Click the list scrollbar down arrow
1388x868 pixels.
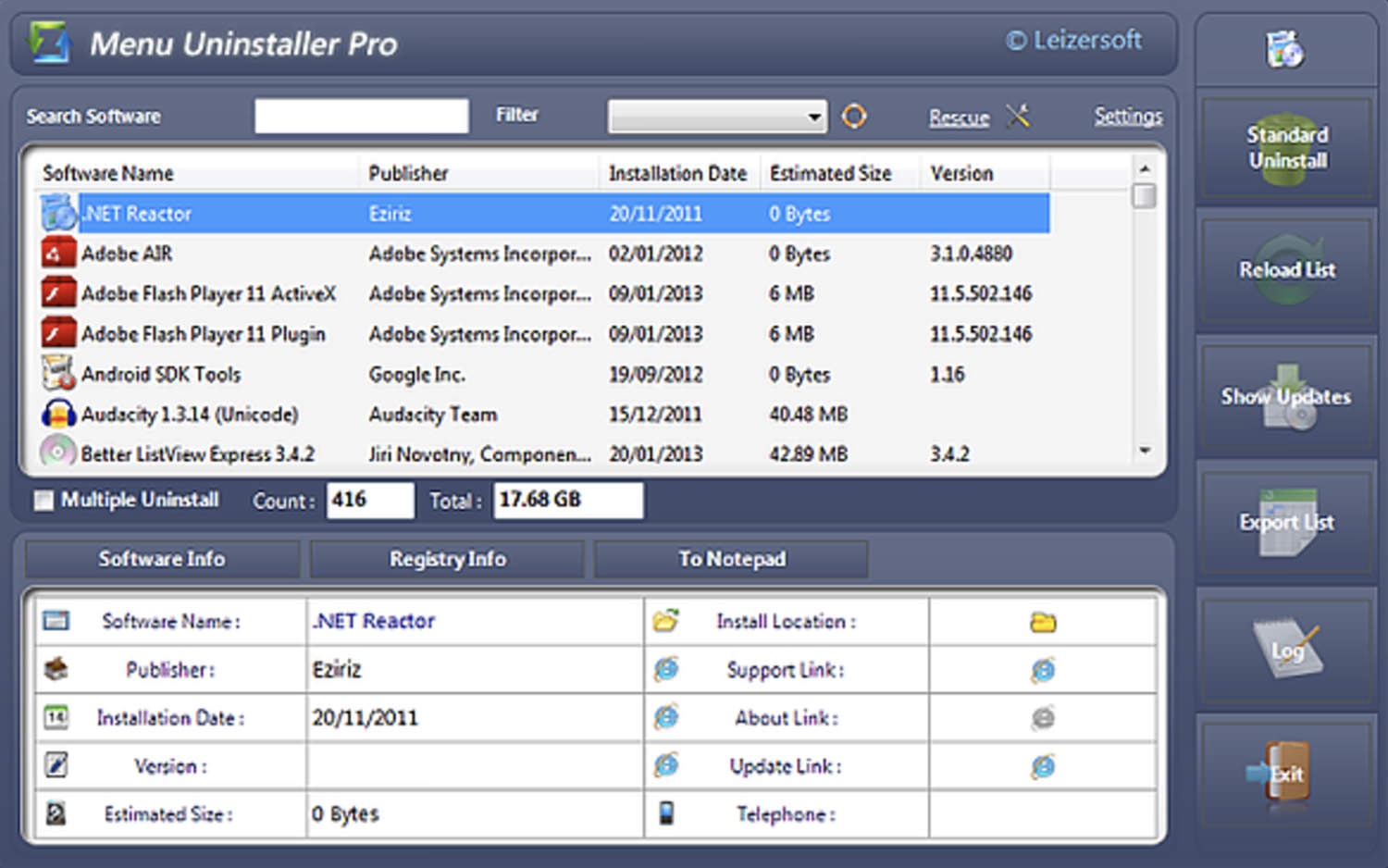1145,451
